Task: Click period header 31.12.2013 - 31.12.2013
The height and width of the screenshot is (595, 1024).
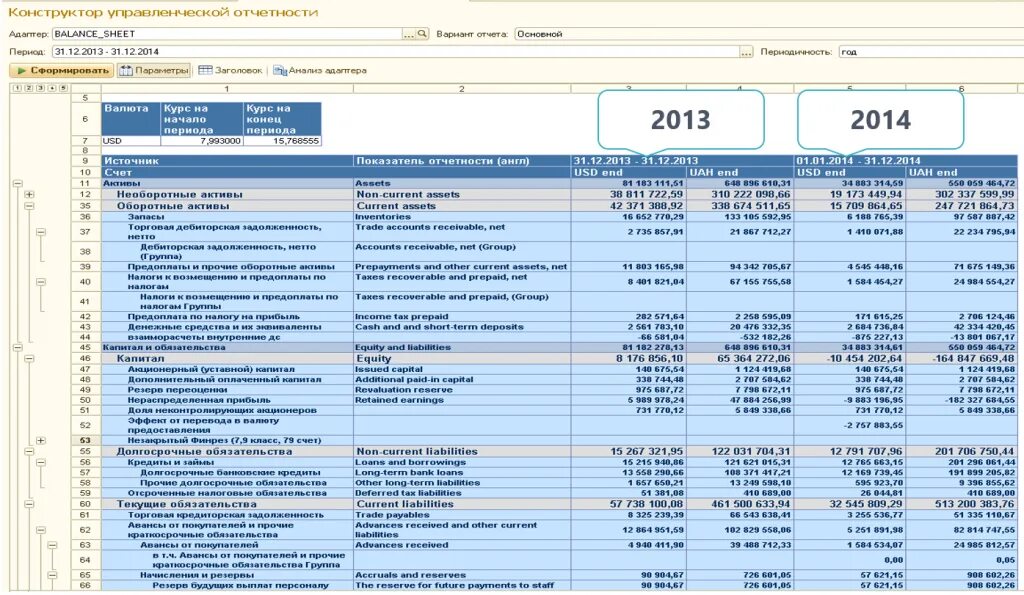Action: click(682, 161)
